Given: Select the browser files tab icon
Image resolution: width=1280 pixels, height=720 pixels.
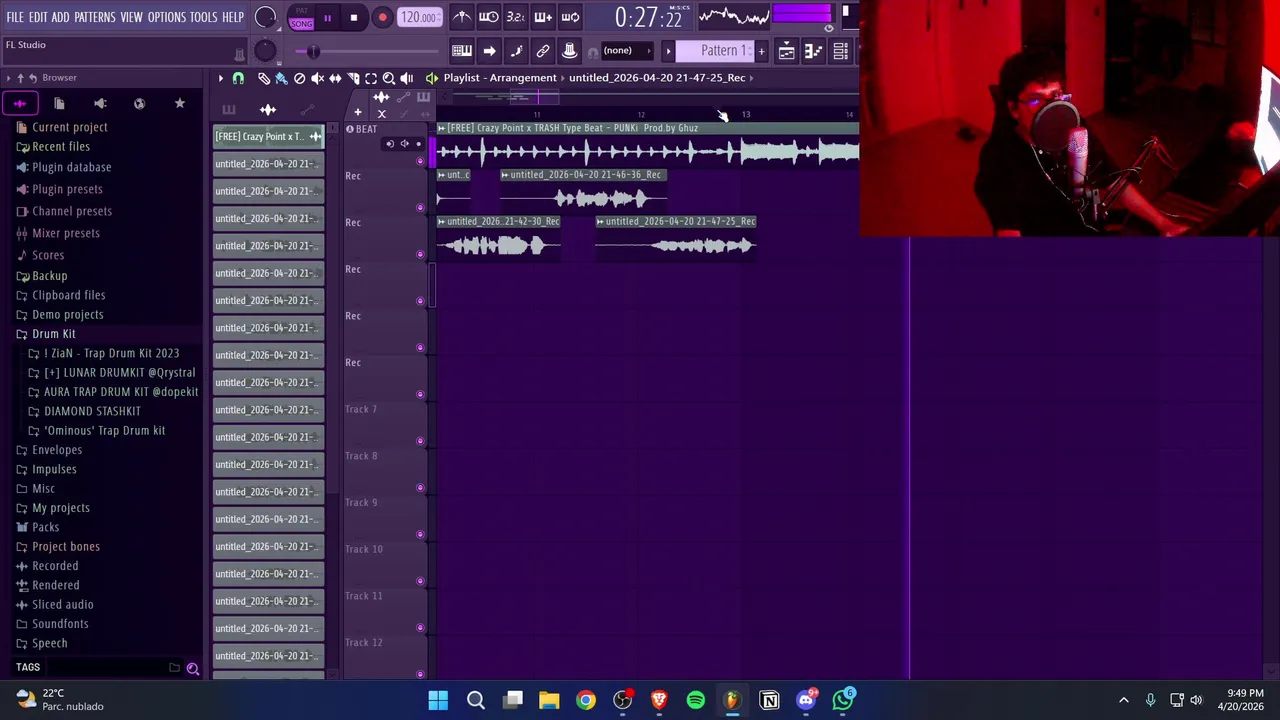Looking at the screenshot, I should 59,103.
